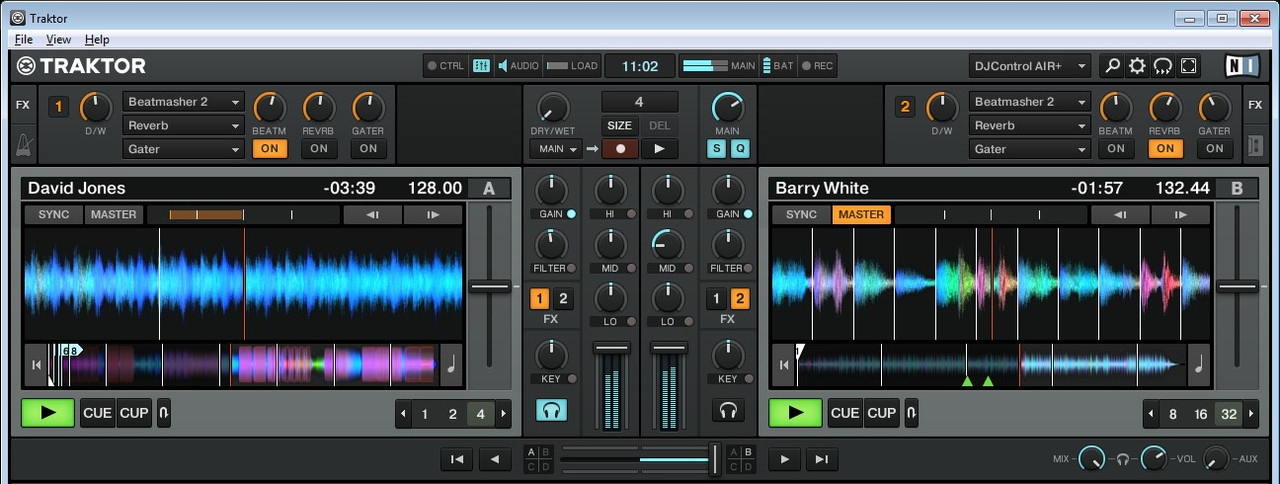The image size is (1280, 484).
Task: Click CUP button on deck B
Action: coord(882,413)
